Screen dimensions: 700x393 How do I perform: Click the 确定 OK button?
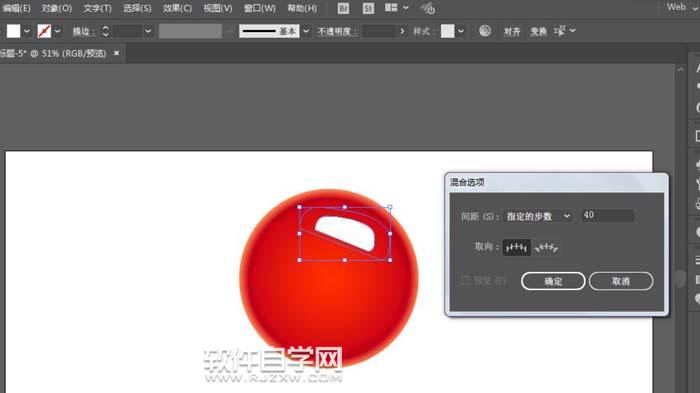(553, 281)
